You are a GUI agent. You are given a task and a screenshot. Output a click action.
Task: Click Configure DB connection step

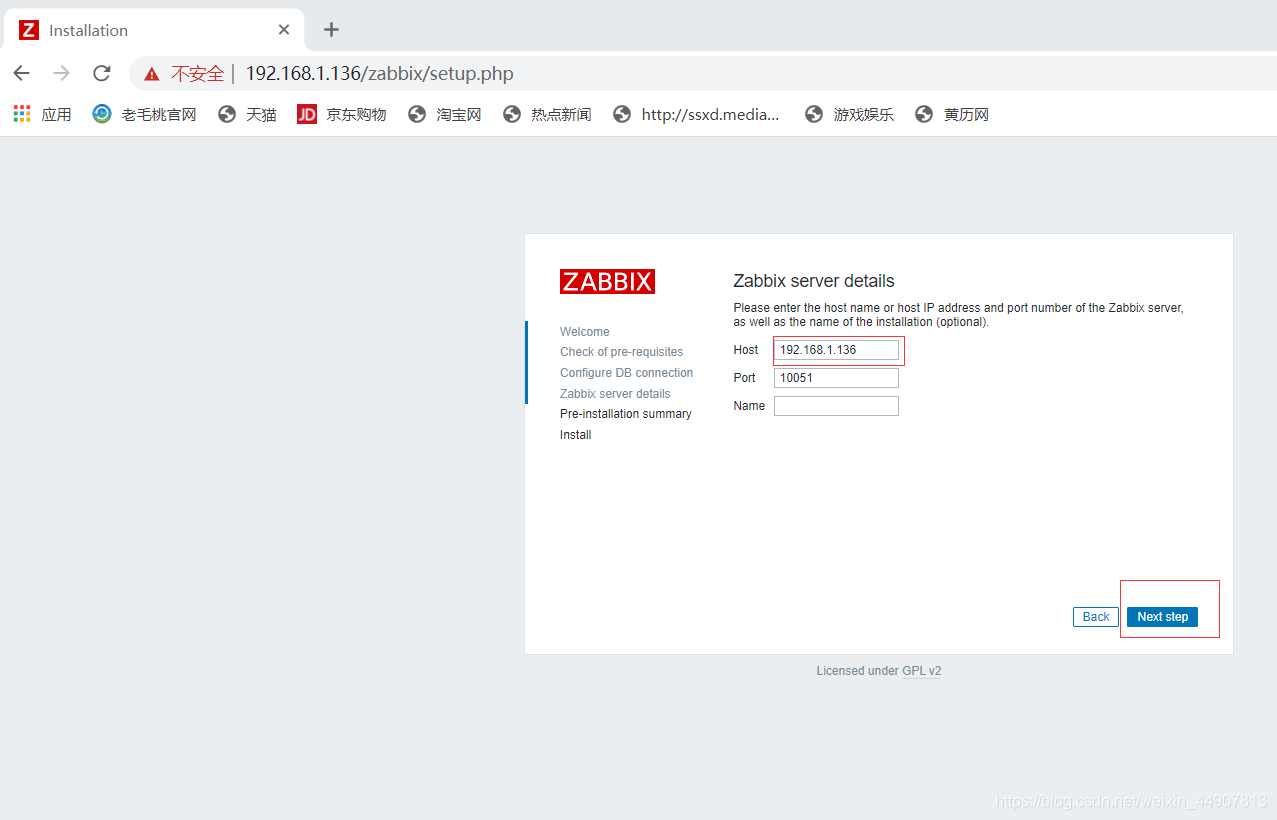[627, 373]
